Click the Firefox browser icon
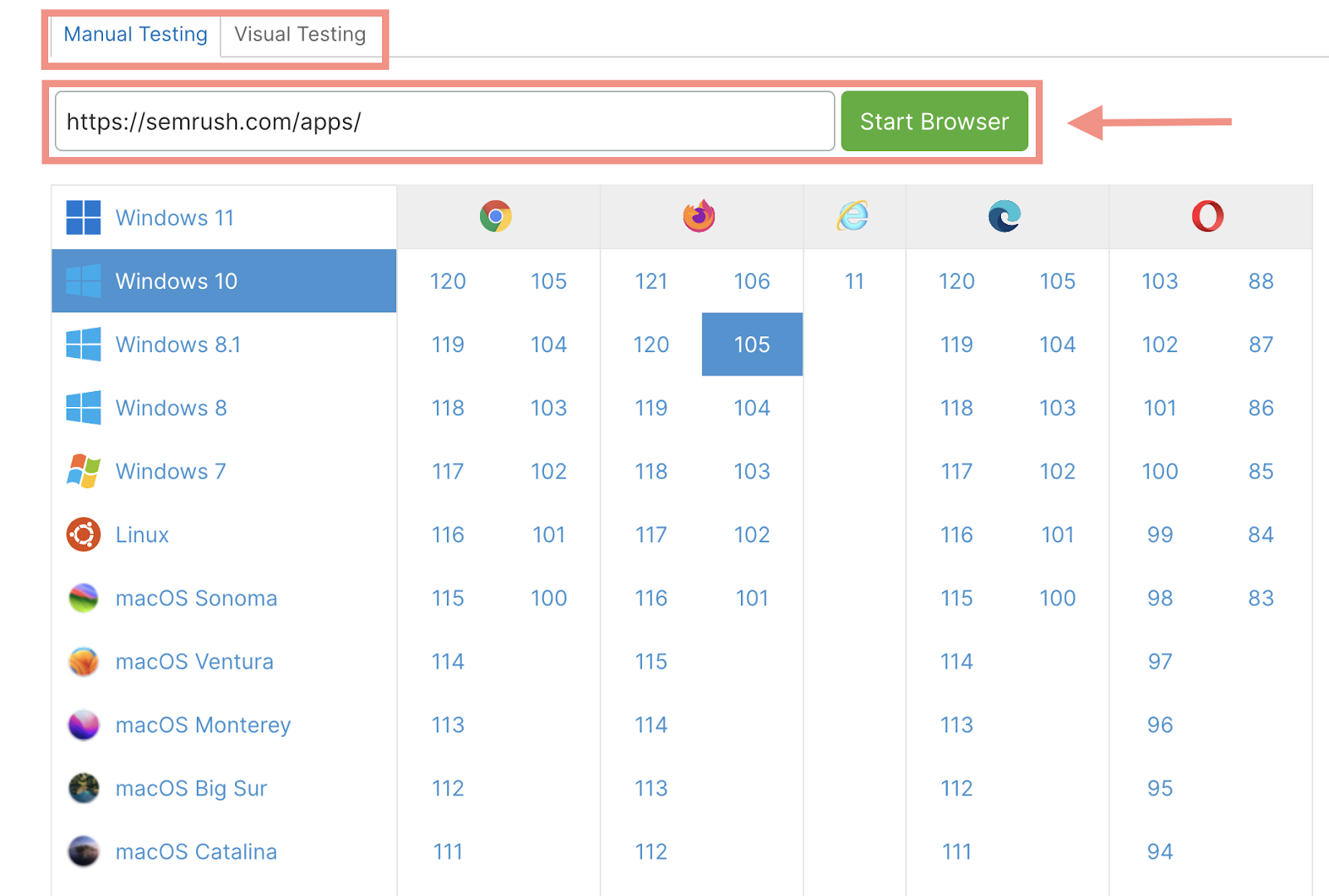Screen dimensions: 1329x896 (699, 217)
